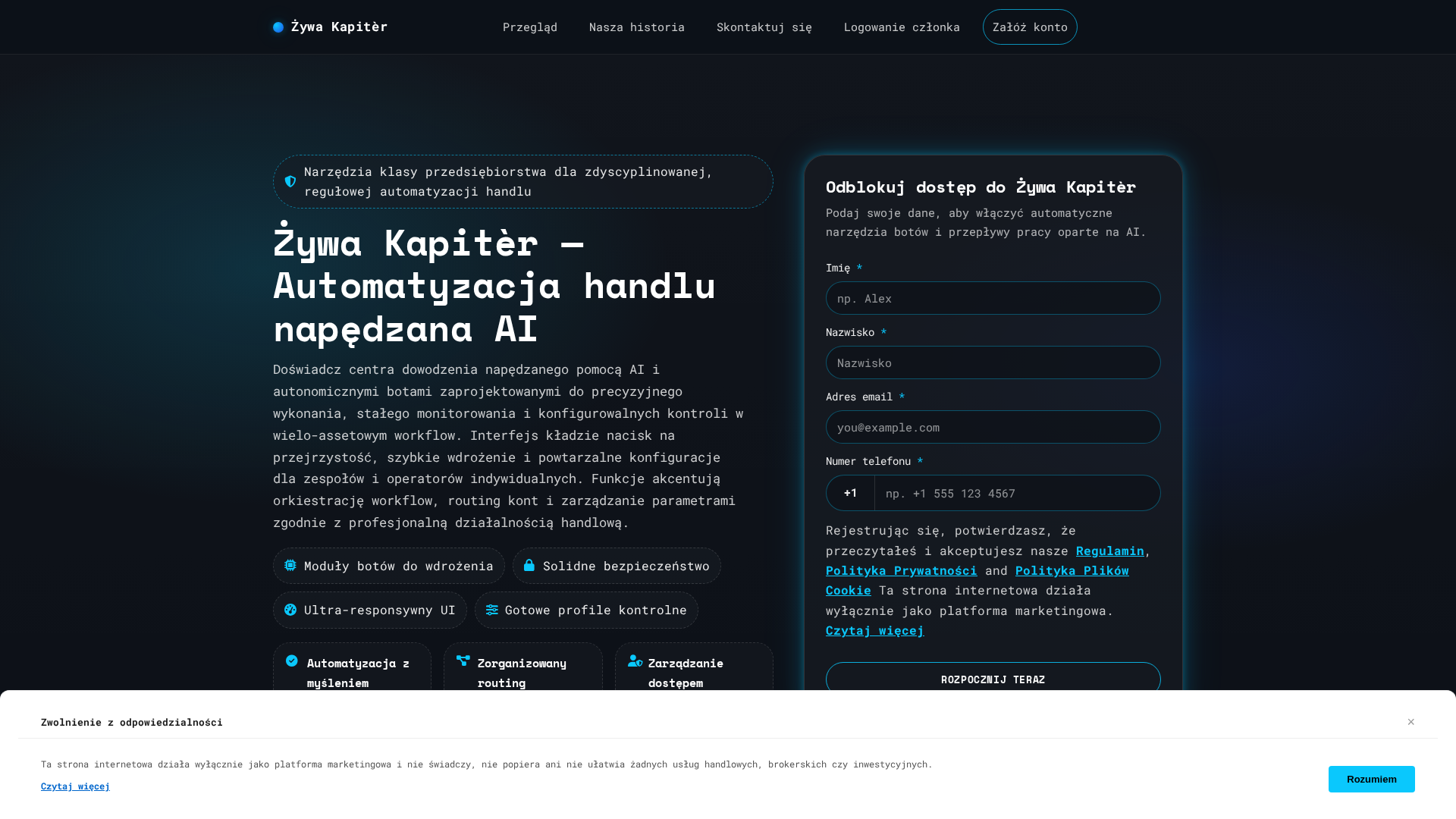Image resolution: width=1456 pixels, height=819 pixels.
Task: Click the Zarządzanie dostępem card title
Action: (x=686, y=673)
